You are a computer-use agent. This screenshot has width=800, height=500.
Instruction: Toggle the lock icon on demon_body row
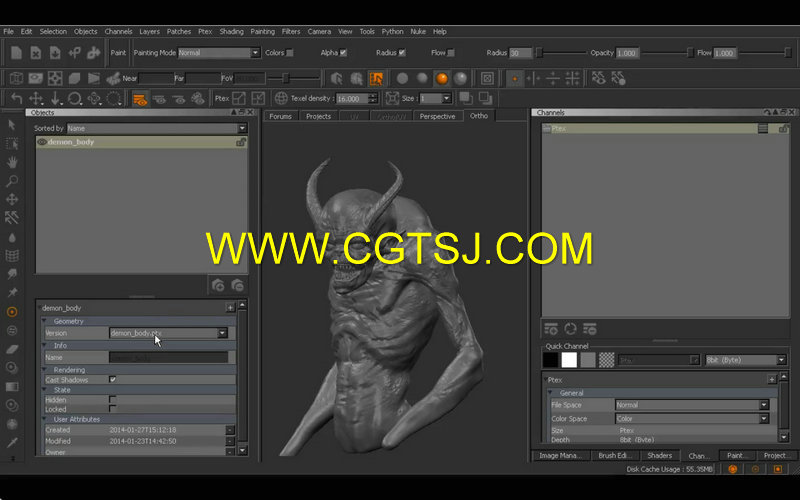coord(240,142)
